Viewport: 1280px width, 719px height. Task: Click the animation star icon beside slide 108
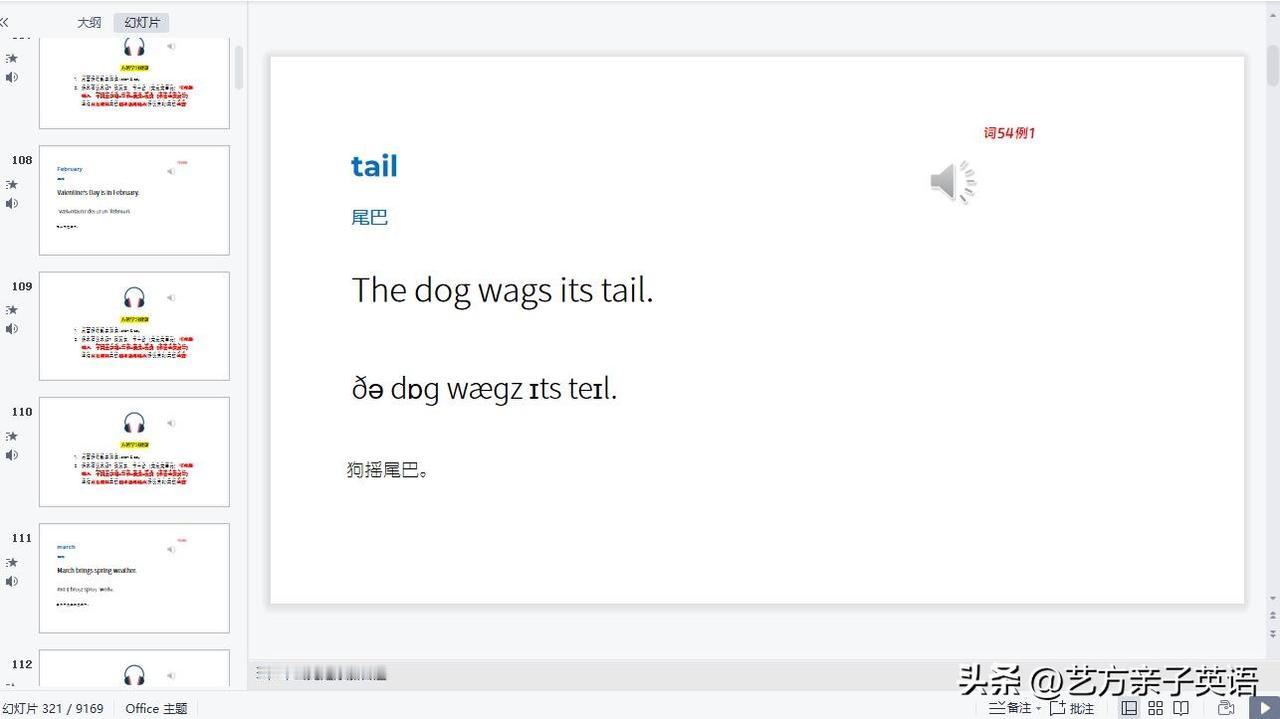[12, 184]
